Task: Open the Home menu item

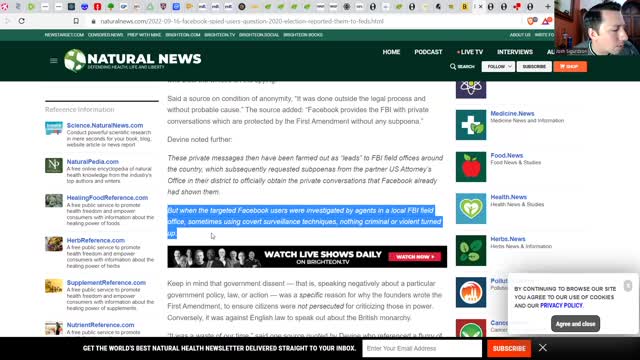Action: [x=391, y=52]
